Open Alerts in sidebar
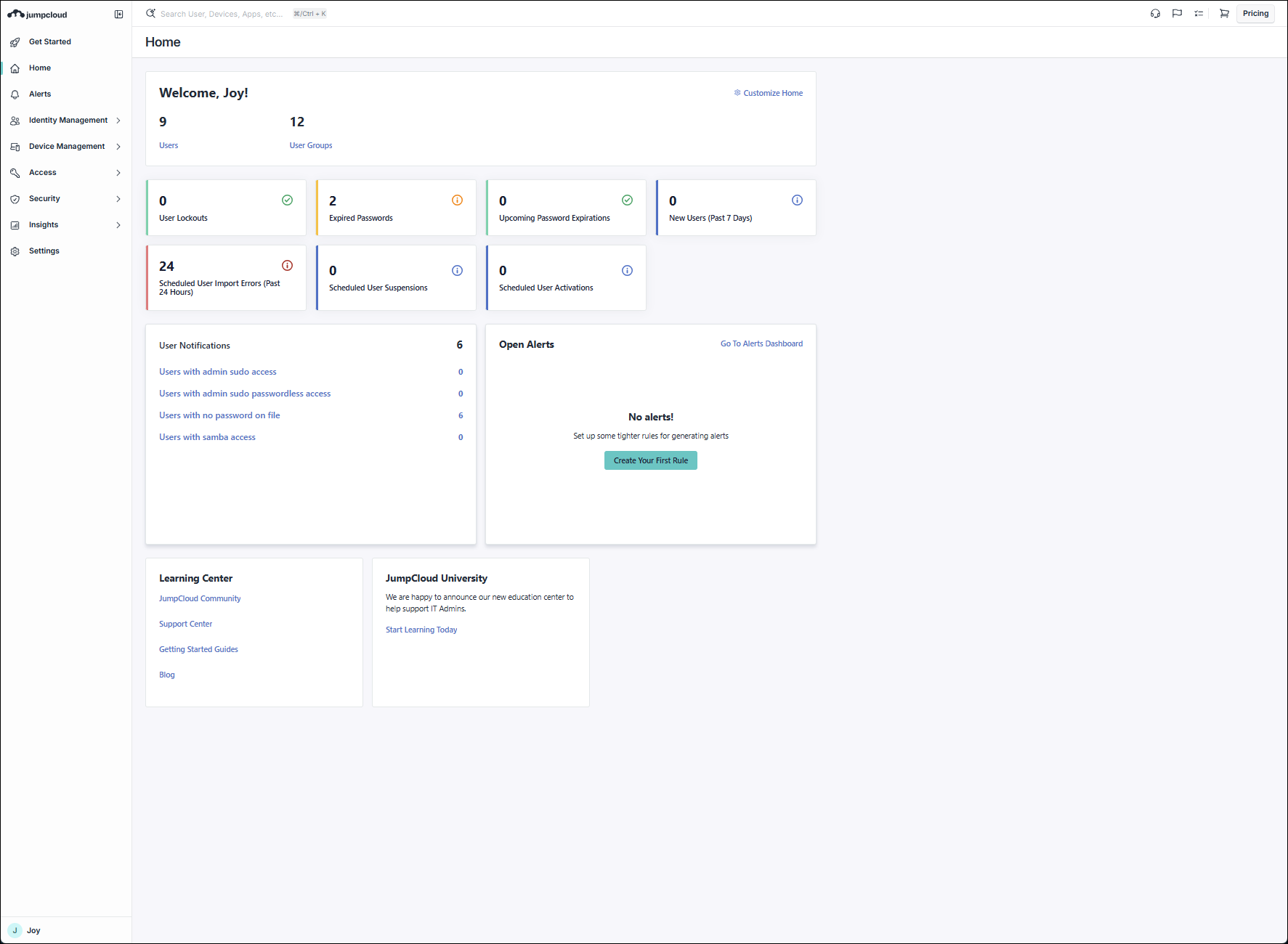 [x=40, y=94]
